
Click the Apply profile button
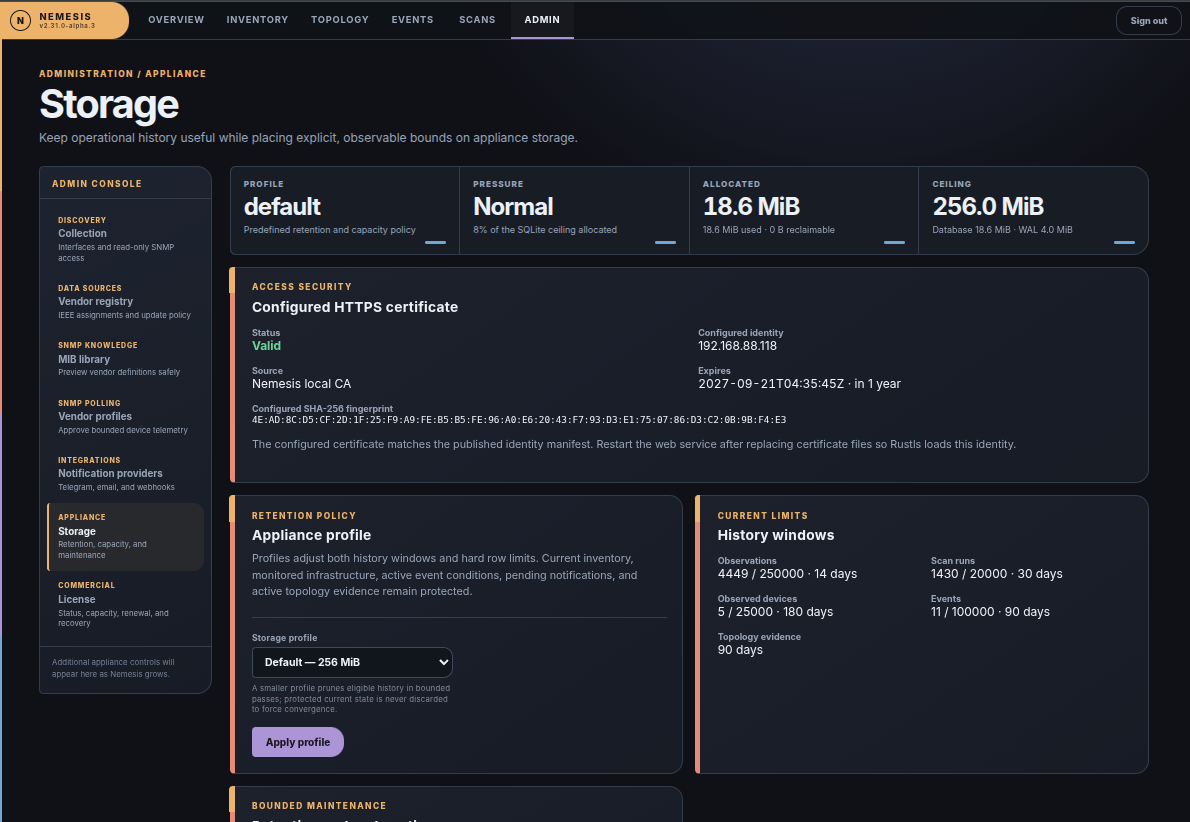298,742
